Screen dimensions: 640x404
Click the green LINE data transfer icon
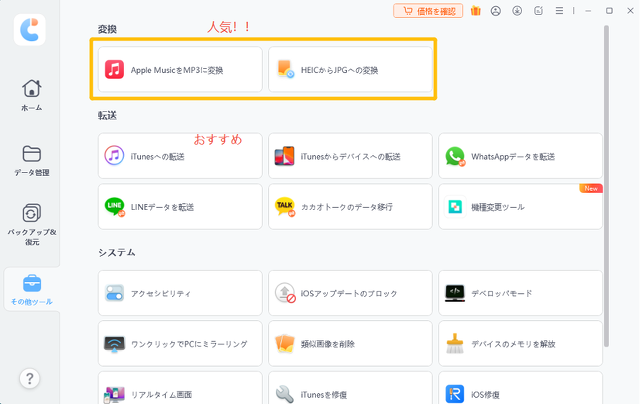(115, 206)
